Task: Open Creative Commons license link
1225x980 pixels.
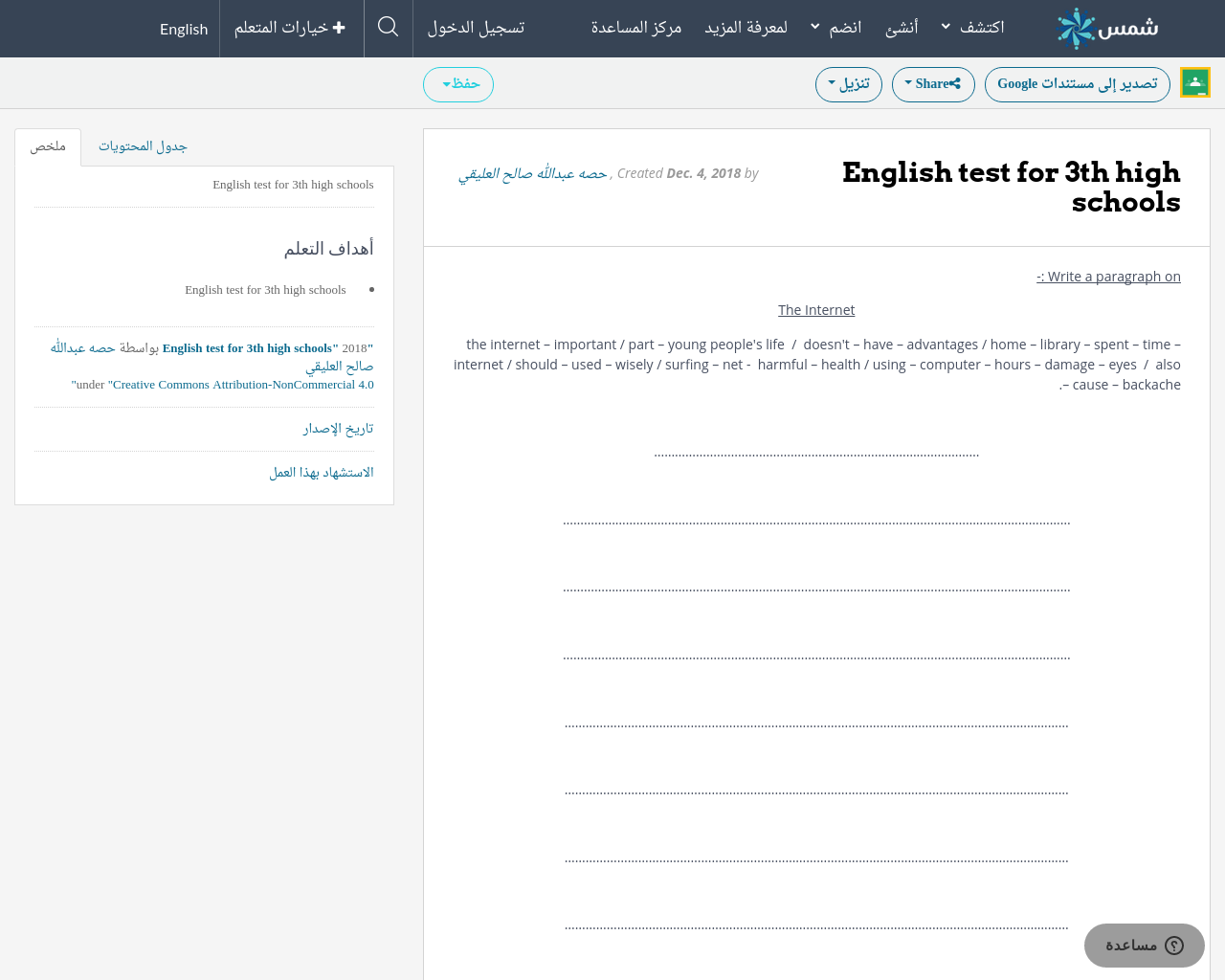Action: 240,383
